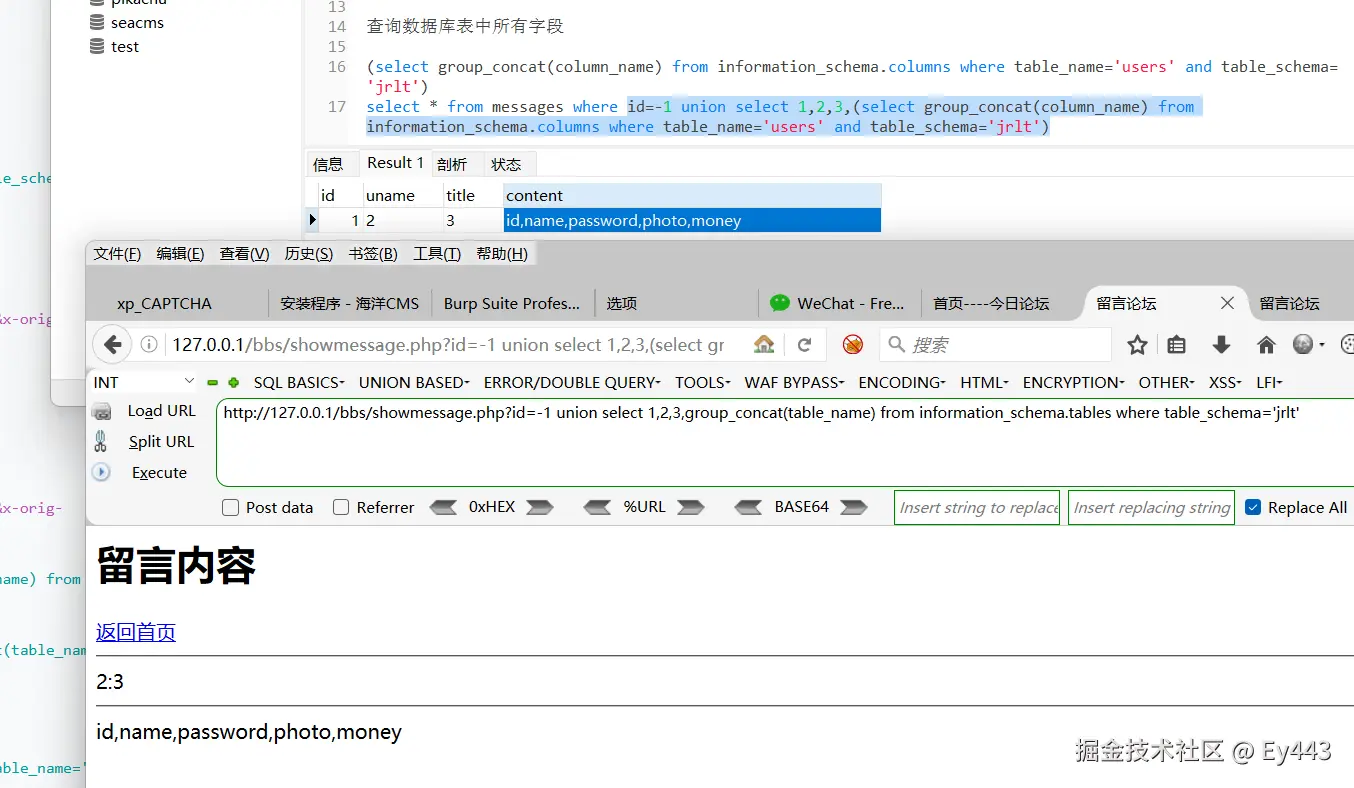1354x788 pixels.
Task: Follow the 返回首页 link
Action: tap(136, 632)
